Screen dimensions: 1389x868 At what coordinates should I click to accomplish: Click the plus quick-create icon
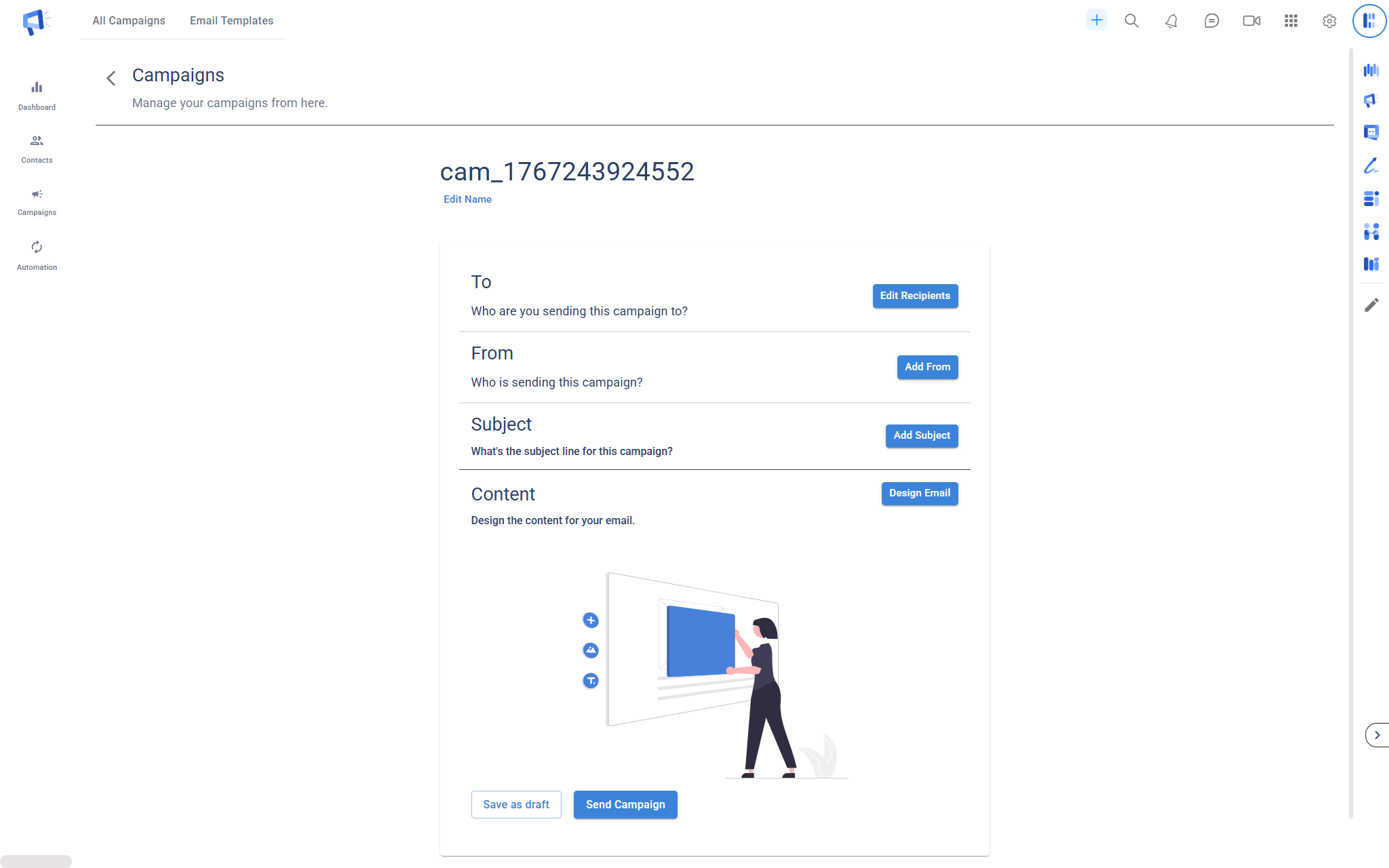1096,20
